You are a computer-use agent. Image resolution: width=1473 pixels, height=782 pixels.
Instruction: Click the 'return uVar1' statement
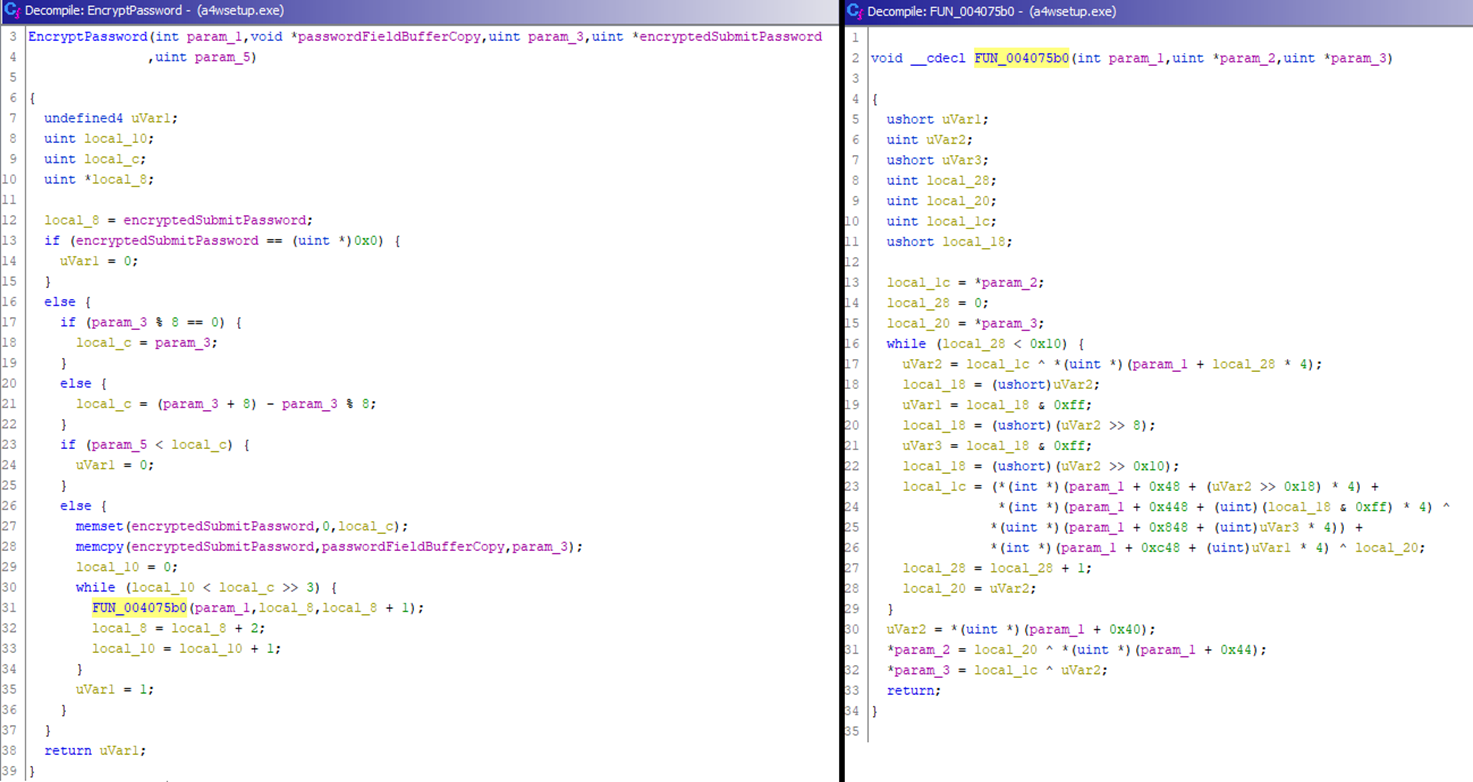click(x=82, y=751)
